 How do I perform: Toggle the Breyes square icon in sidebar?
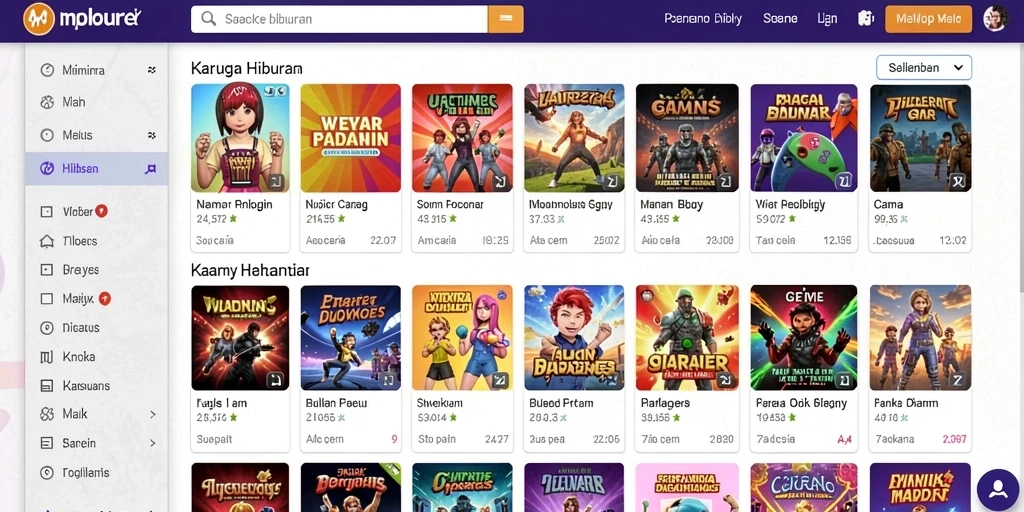[46, 270]
